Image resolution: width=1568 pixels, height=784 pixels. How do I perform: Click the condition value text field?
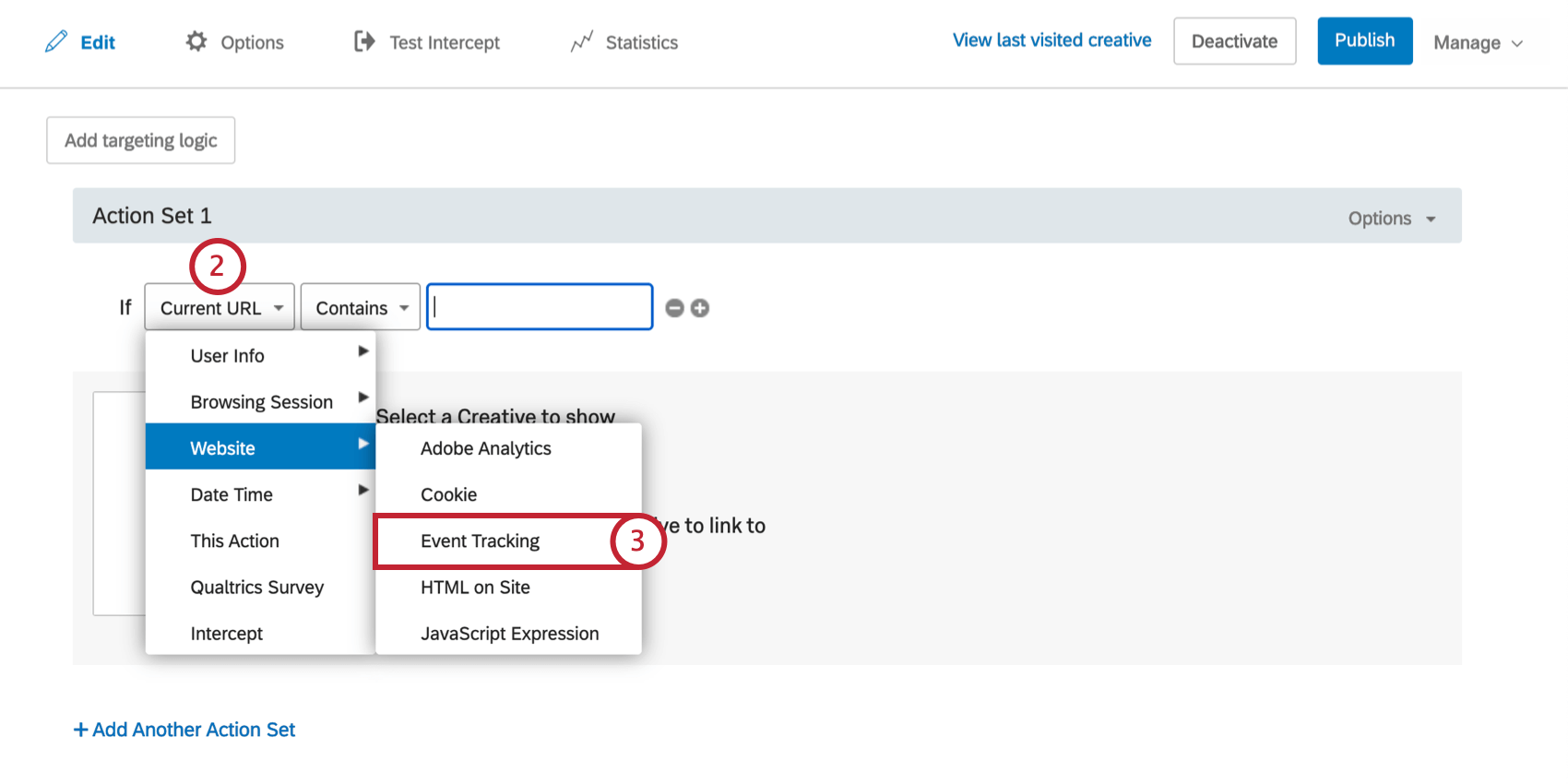point(540,307)
